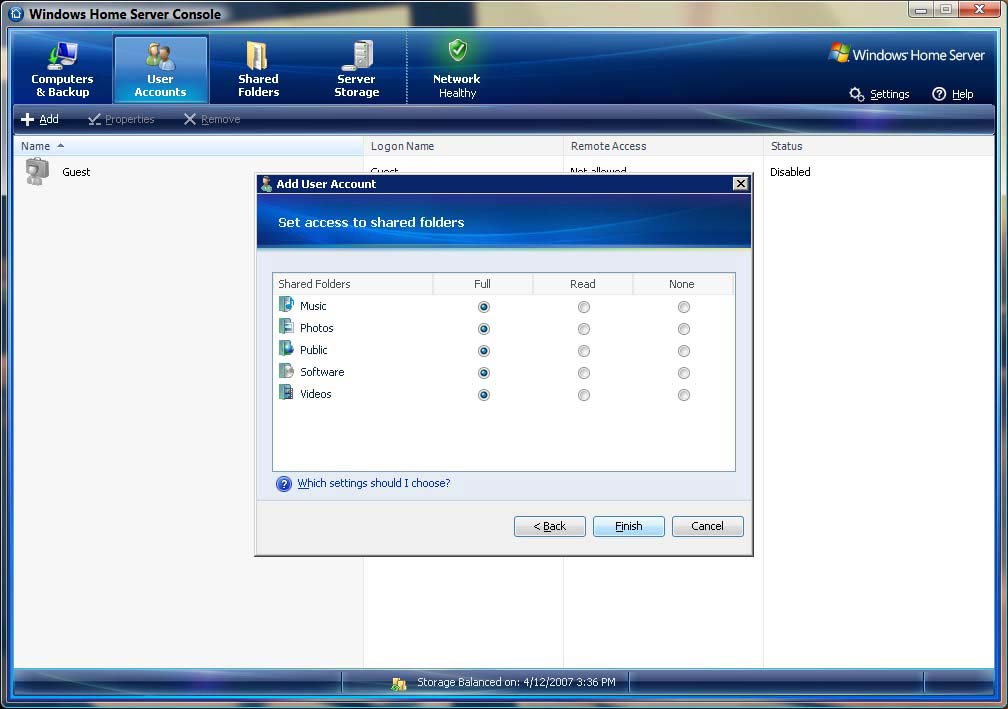
Task: Set Photos folder access to None
Action: click(684, 329)
